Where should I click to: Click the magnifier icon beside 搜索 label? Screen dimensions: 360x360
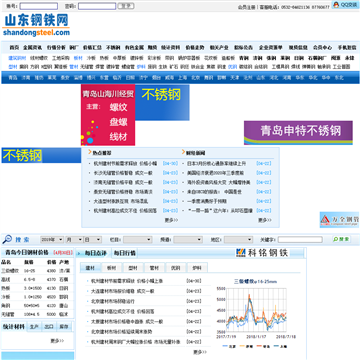pos(7,239)
